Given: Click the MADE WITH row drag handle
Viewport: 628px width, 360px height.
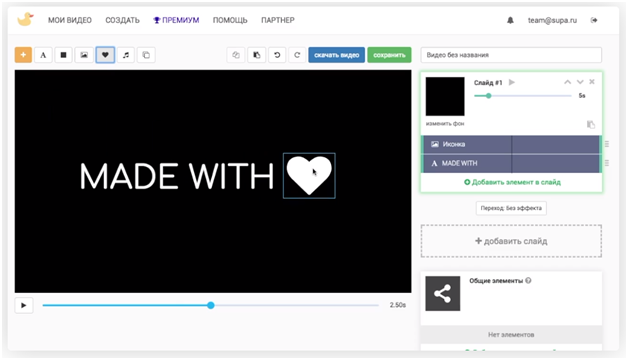Looking at the screenshot, I should pos(607,163).
